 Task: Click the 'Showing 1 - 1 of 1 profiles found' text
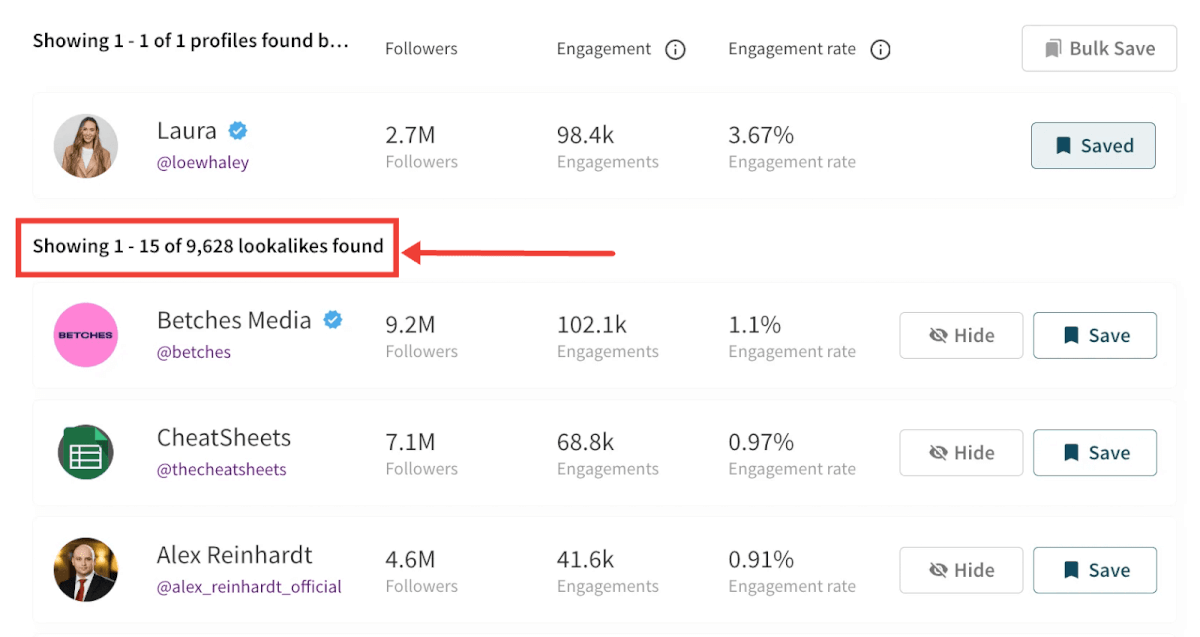click(x=191, y=41)
